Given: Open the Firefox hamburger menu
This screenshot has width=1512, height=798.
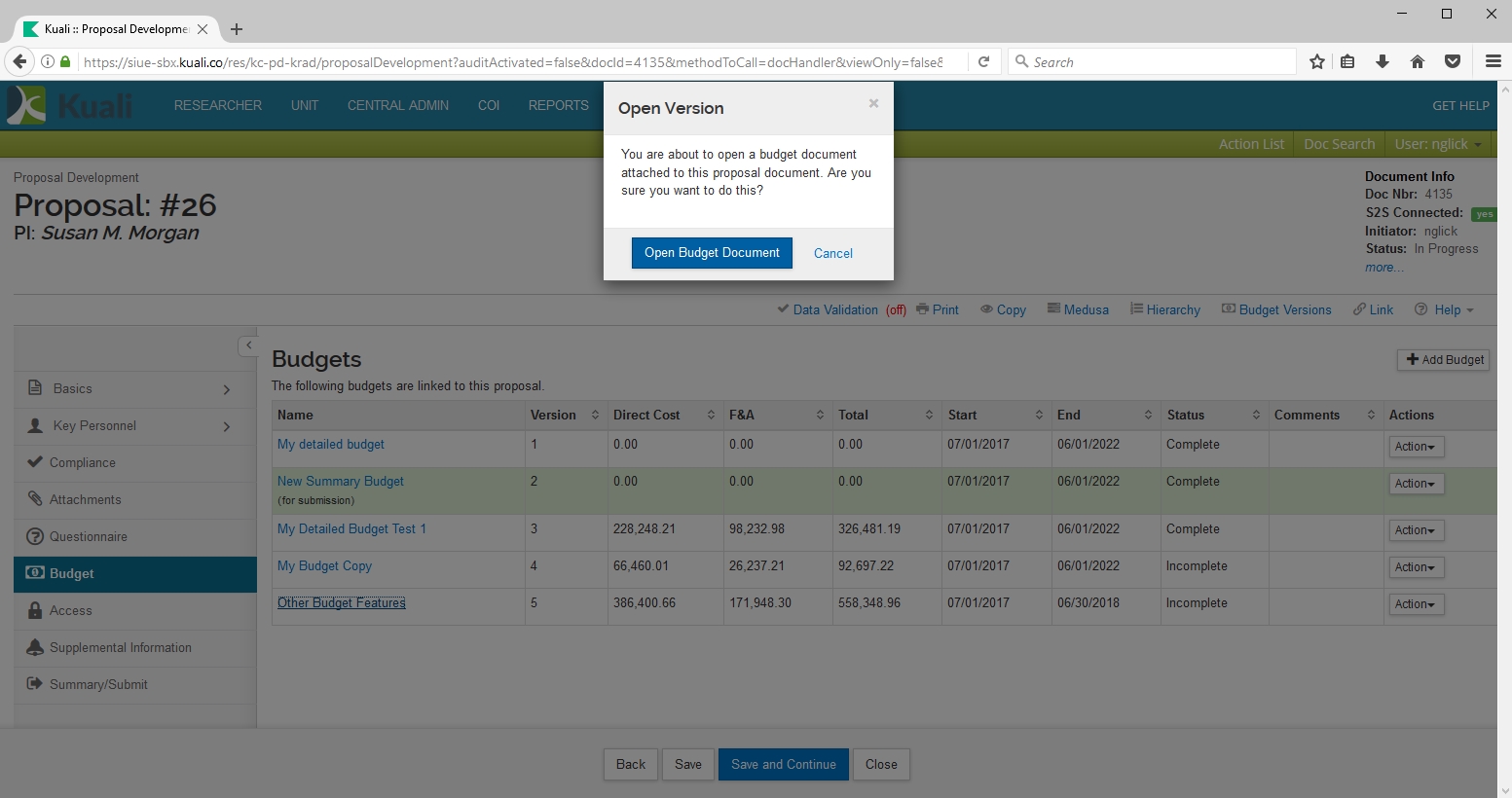Looking at the screenshot, I should pyautogui.click(x=1493, y=62).
